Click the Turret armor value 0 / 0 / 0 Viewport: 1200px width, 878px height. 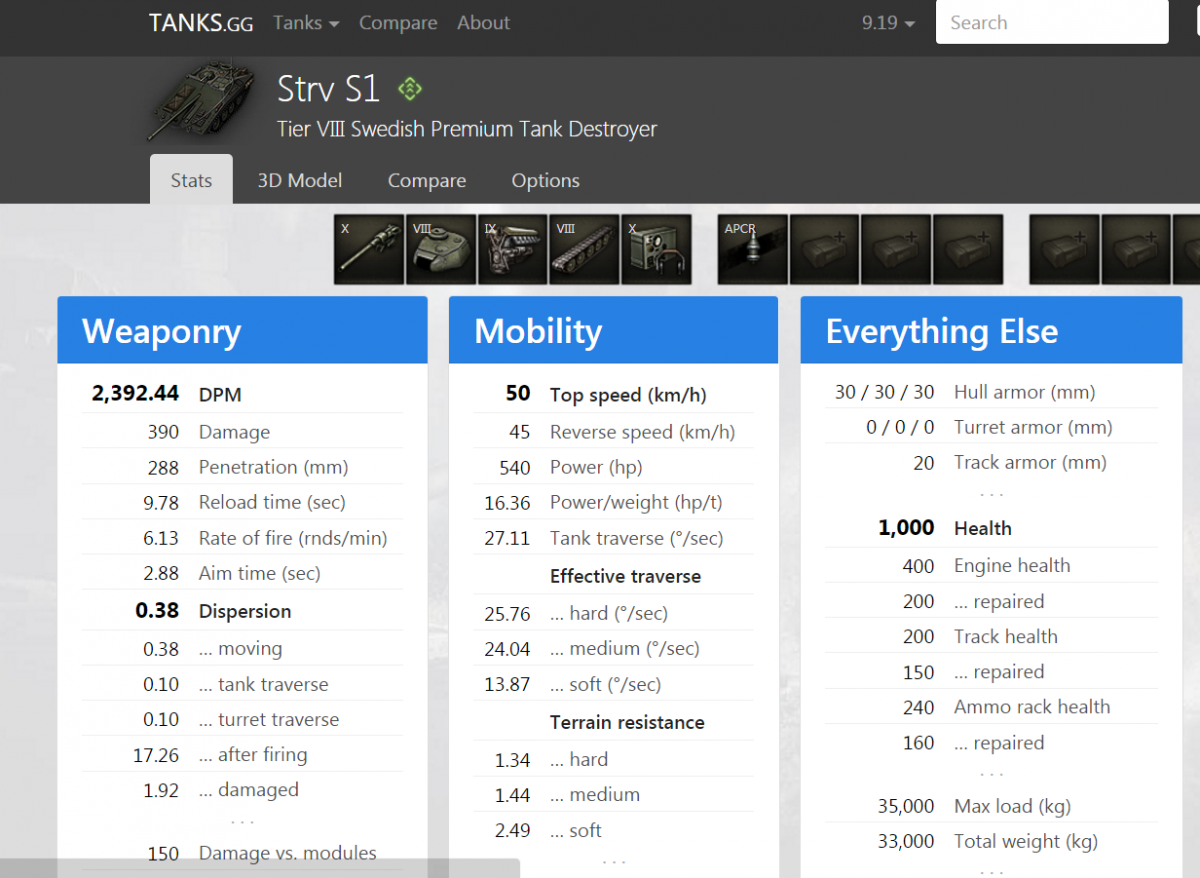click(901, 427)
